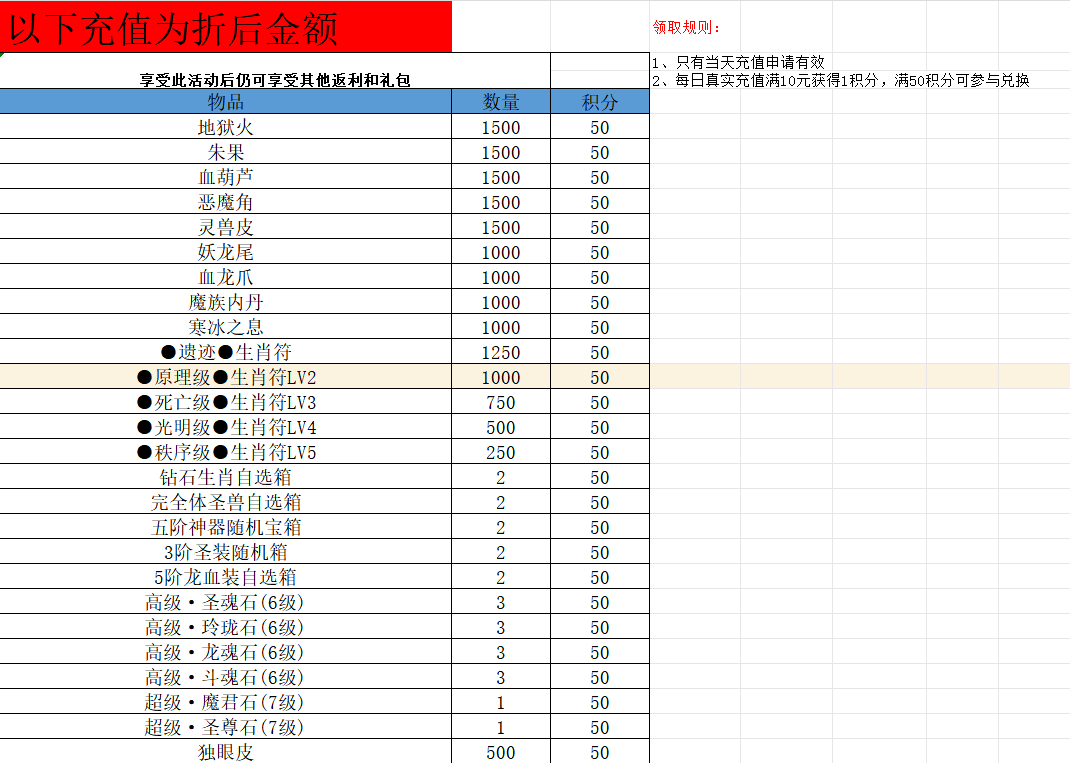Select the 魔族内丹 item cell
Viewport: 1070px width, 763px height.
[x=225, y=302]
